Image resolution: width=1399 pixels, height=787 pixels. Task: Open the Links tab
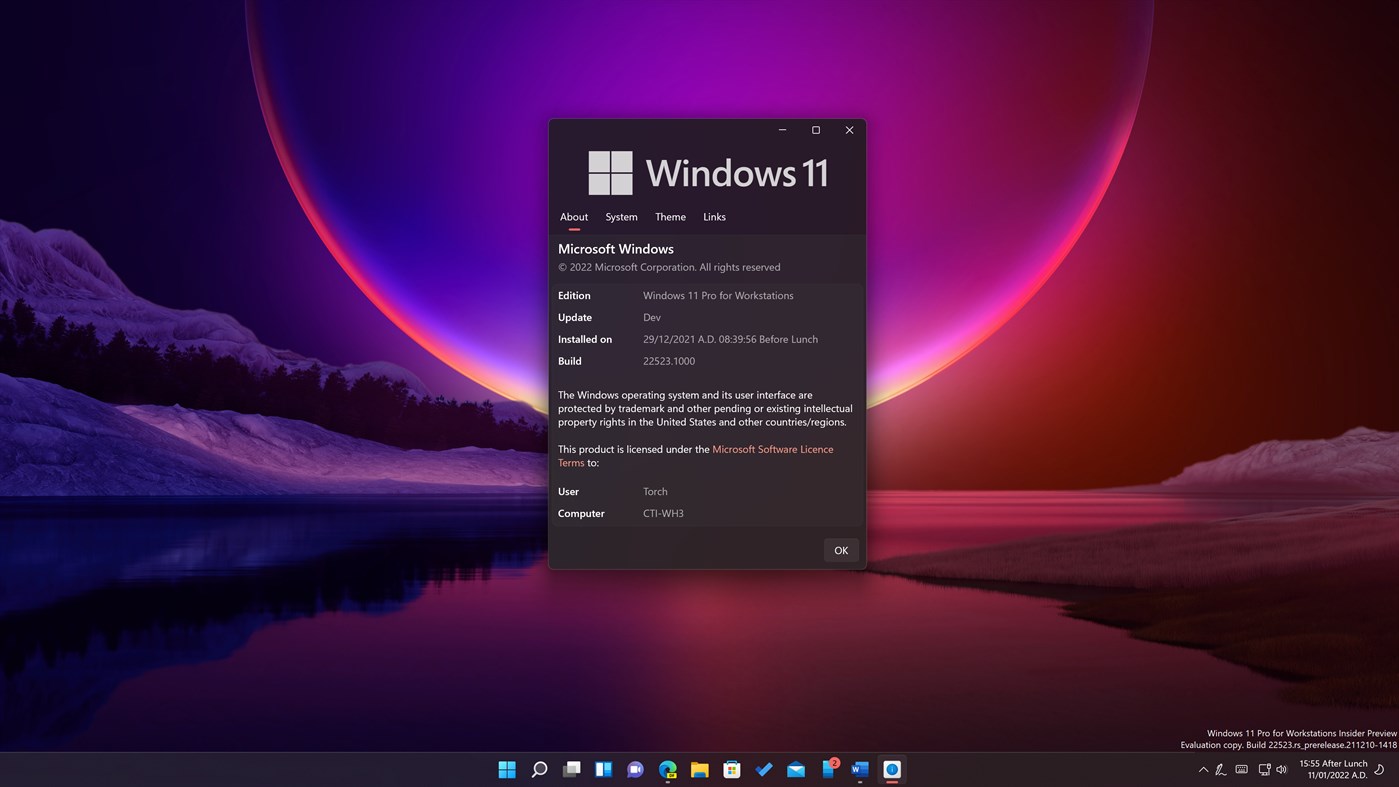[713, 217]
